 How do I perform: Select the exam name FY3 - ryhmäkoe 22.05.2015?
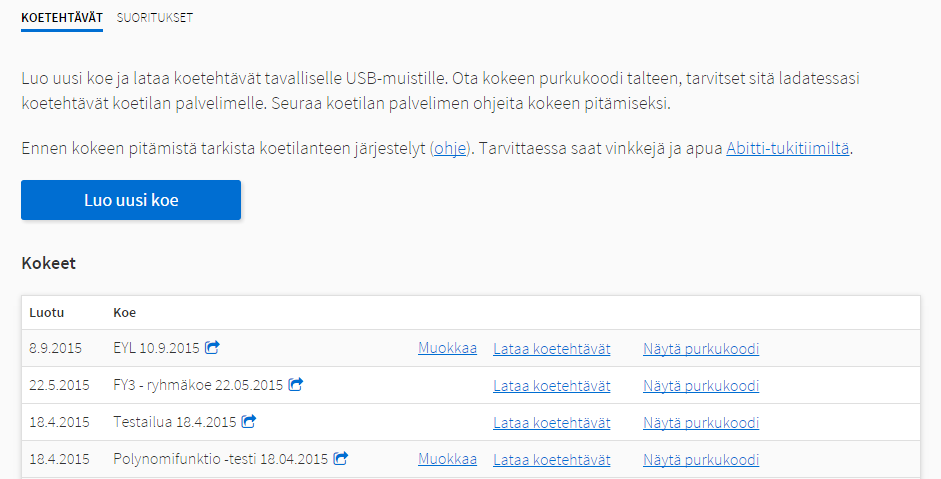click(x=198, y=385)
